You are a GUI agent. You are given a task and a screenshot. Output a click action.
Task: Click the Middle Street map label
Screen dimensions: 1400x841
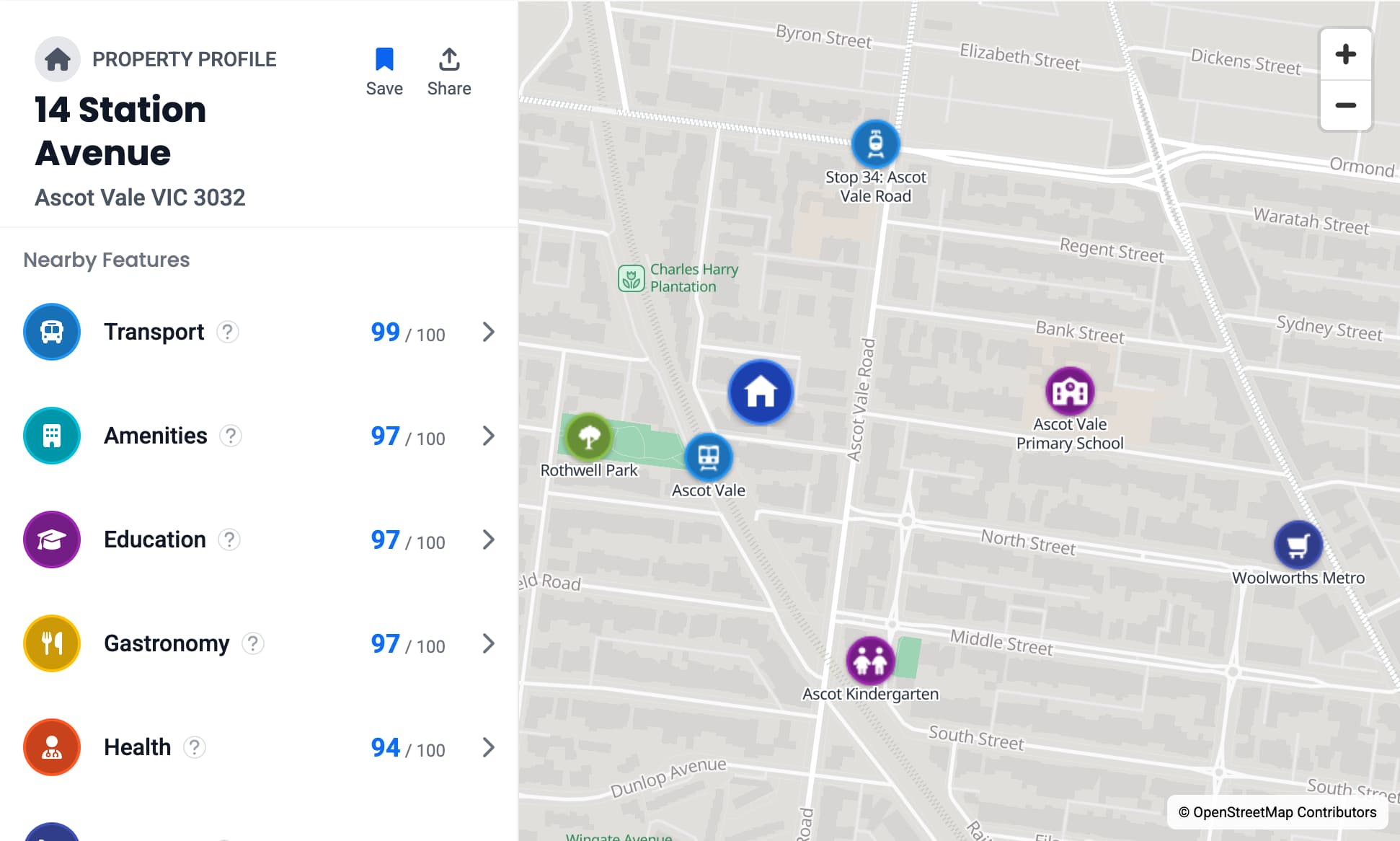coord(1001,643)
